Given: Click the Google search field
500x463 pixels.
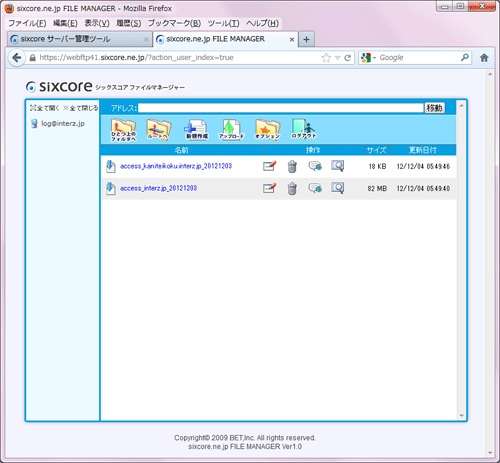Looking at the screenshot, I should coord(418,58).
